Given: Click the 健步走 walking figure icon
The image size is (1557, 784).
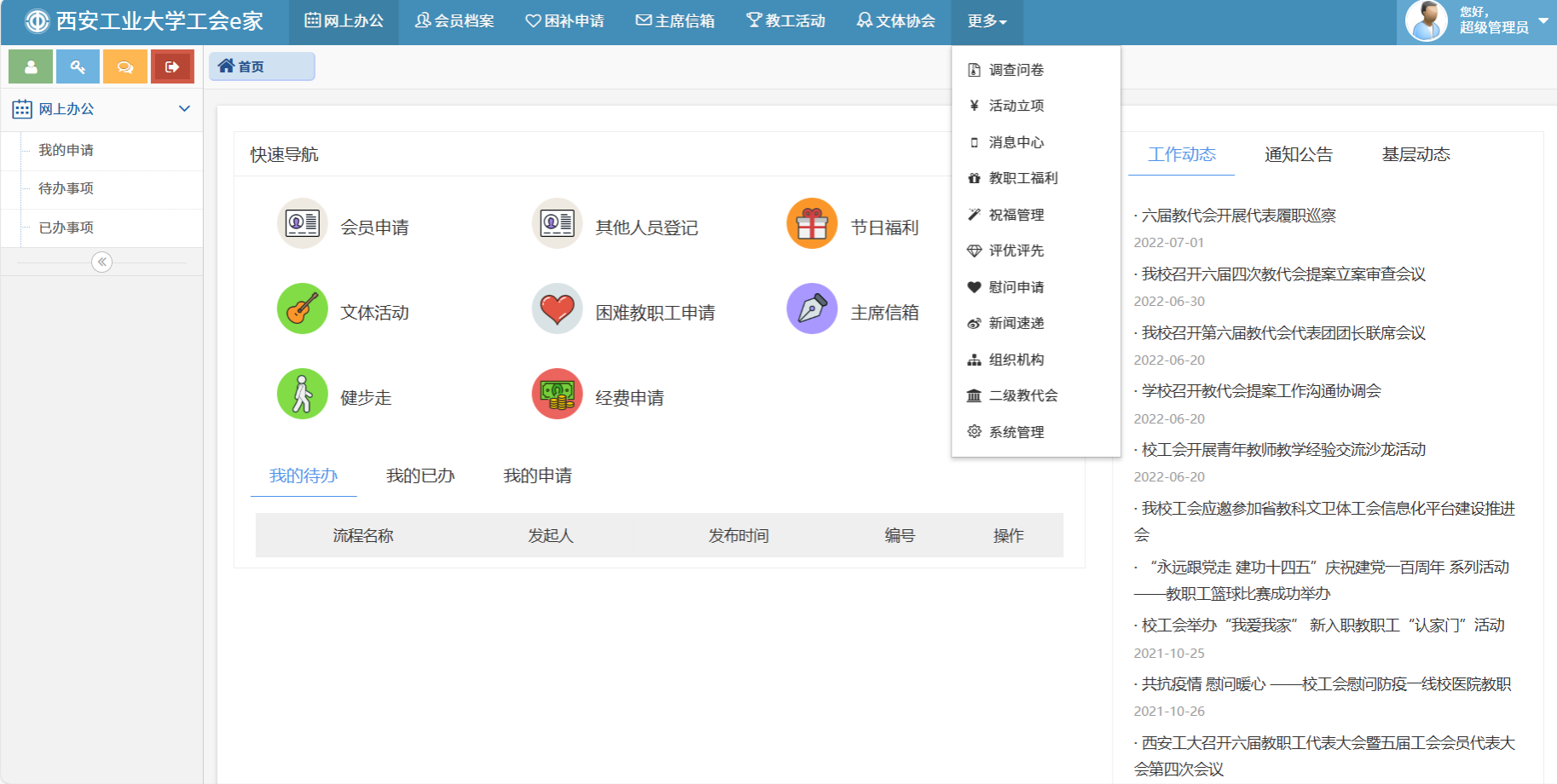Looking at the screenshot, I should [302, 394].
